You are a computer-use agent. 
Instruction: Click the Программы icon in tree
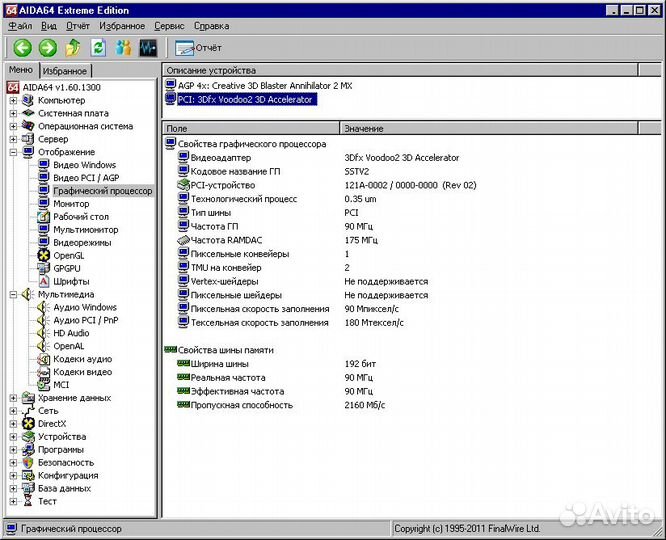28,450
